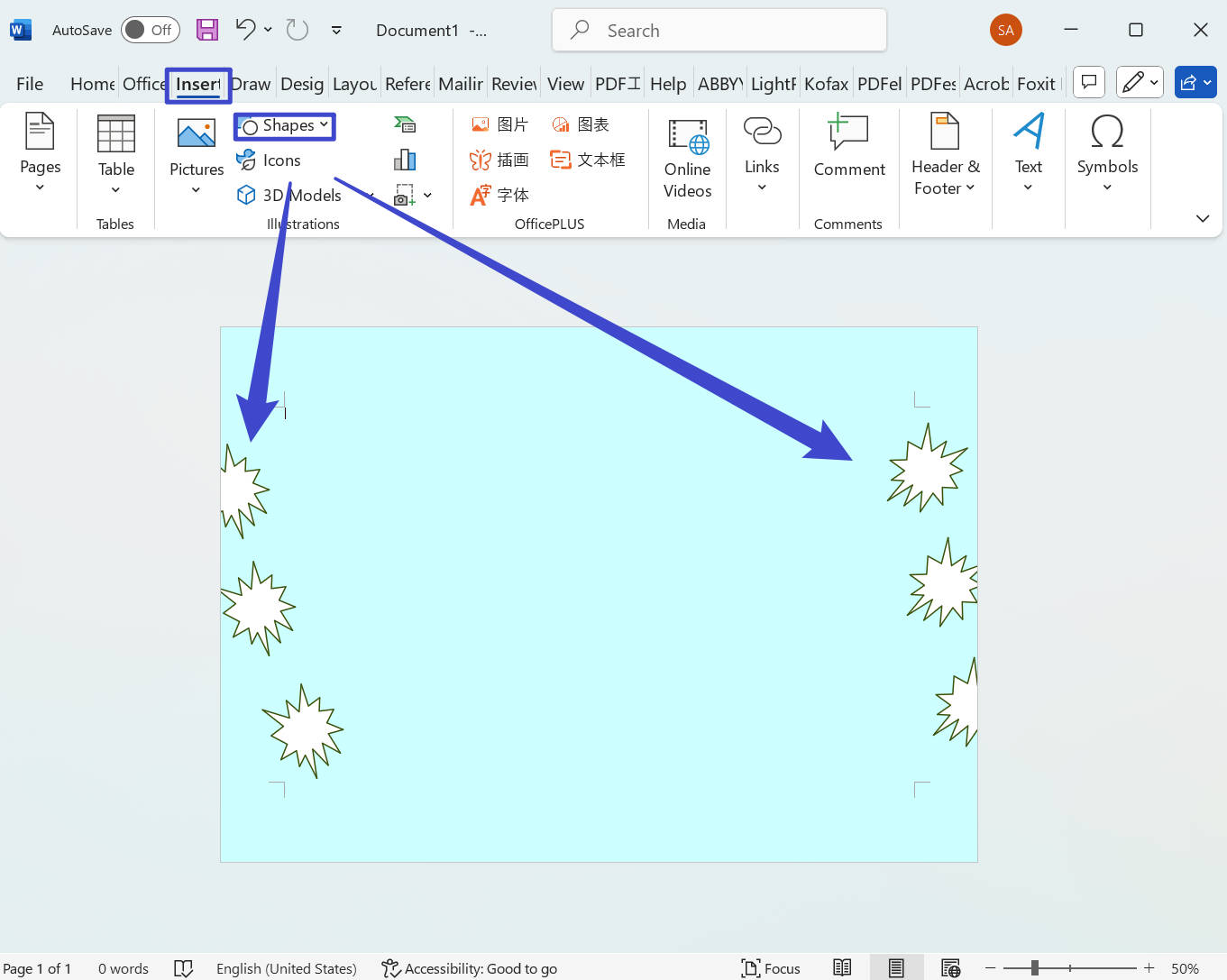Open Header & Footer icon

tap(945, 132)
